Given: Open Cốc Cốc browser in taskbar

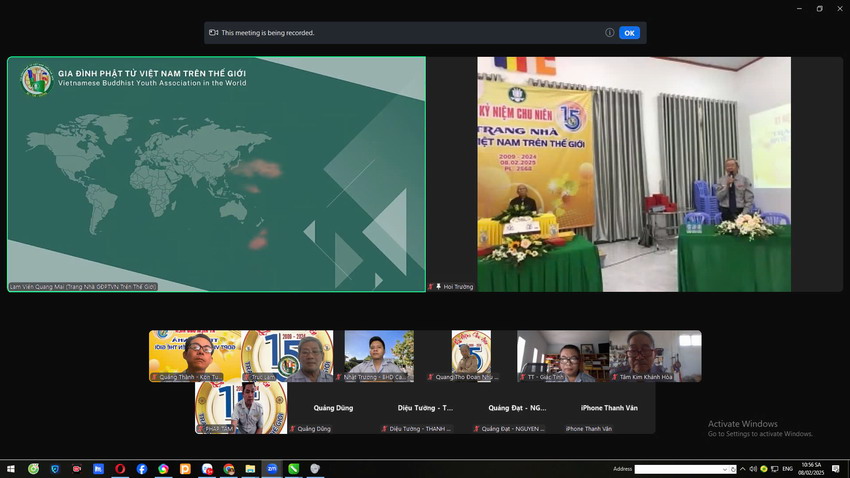Looking at the screenshot, I should point(33,469).
